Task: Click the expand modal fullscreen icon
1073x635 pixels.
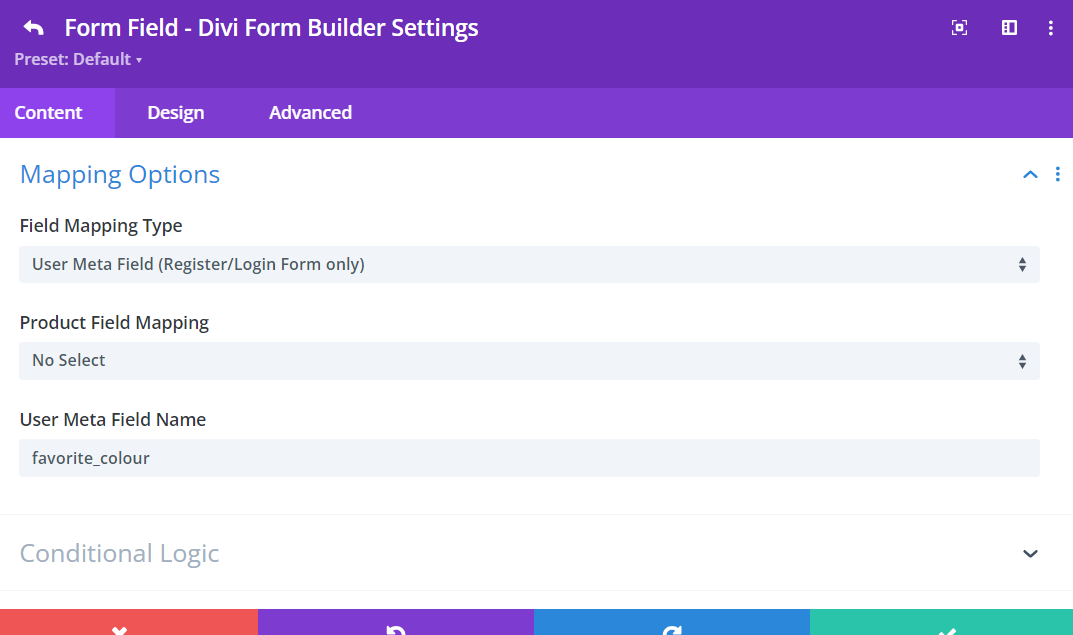Action: click(959, 28)
